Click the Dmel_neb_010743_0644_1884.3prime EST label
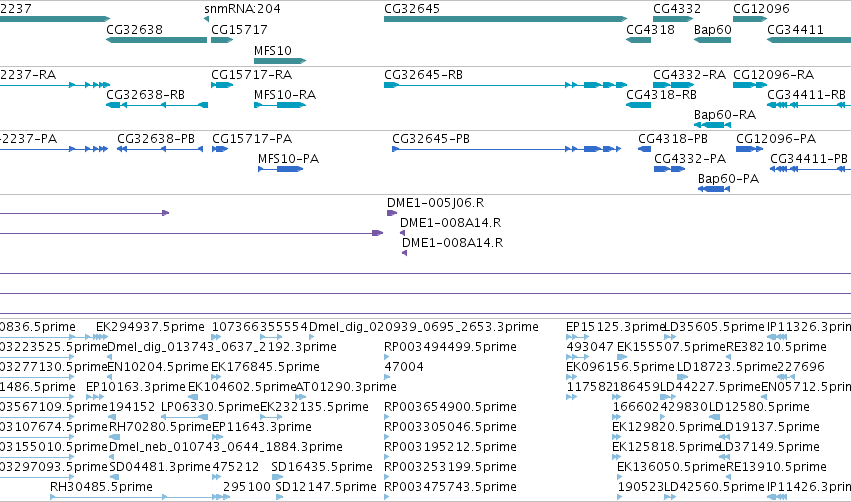Image resolution: width=851 pixels, height=502 pixels. [226, 447]
